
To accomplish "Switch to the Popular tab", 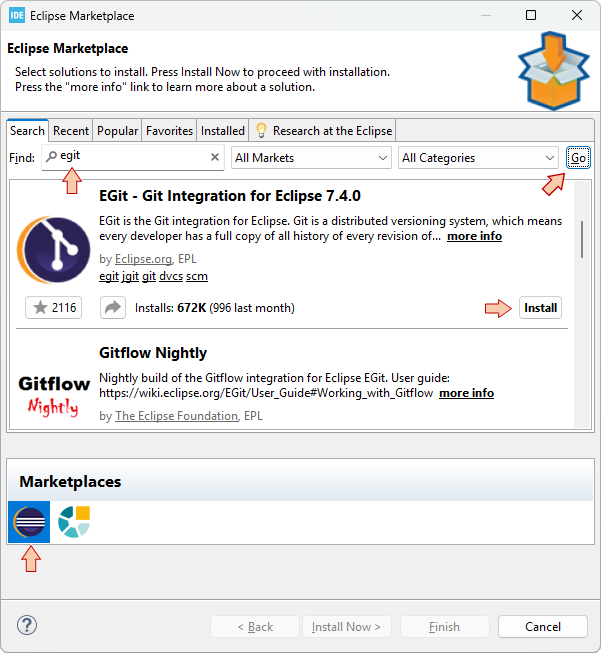I will 117,131.
